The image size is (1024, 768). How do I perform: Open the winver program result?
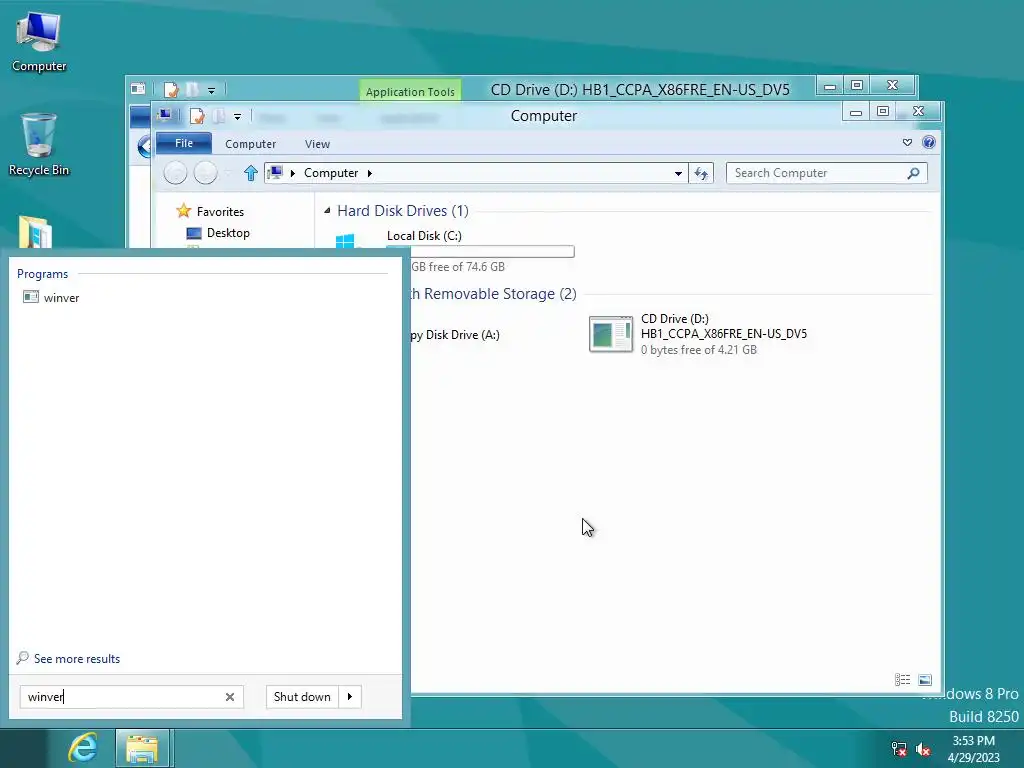(x=61, y=298)
